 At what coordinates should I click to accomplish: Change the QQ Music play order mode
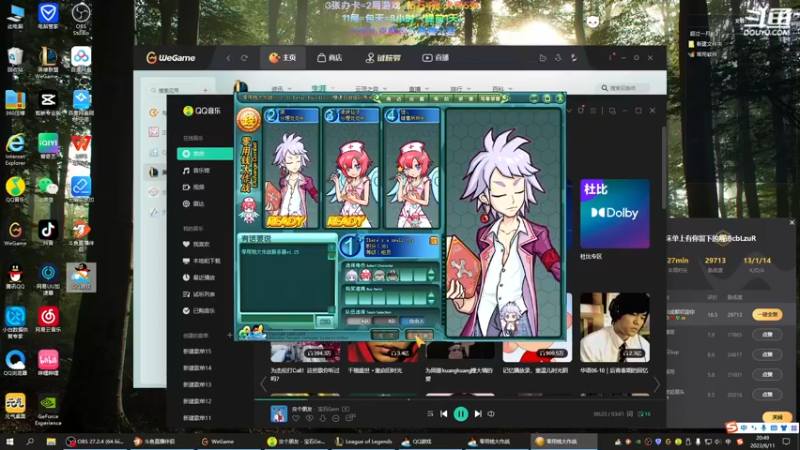coord(430,414)
